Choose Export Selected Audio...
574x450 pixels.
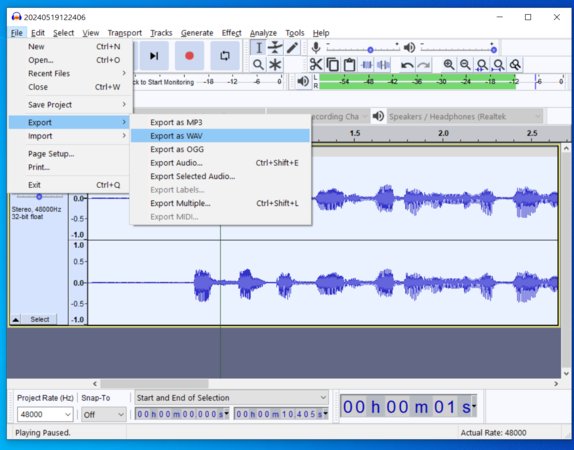(221, 176)
